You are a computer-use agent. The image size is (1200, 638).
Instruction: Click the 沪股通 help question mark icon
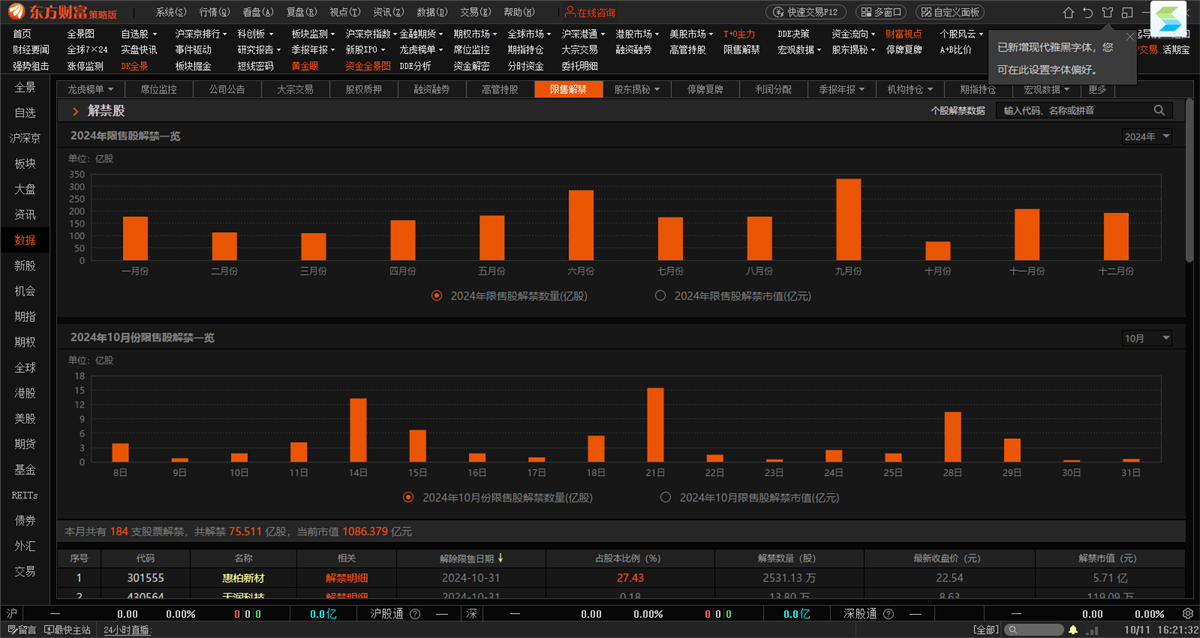click(414, 614)
